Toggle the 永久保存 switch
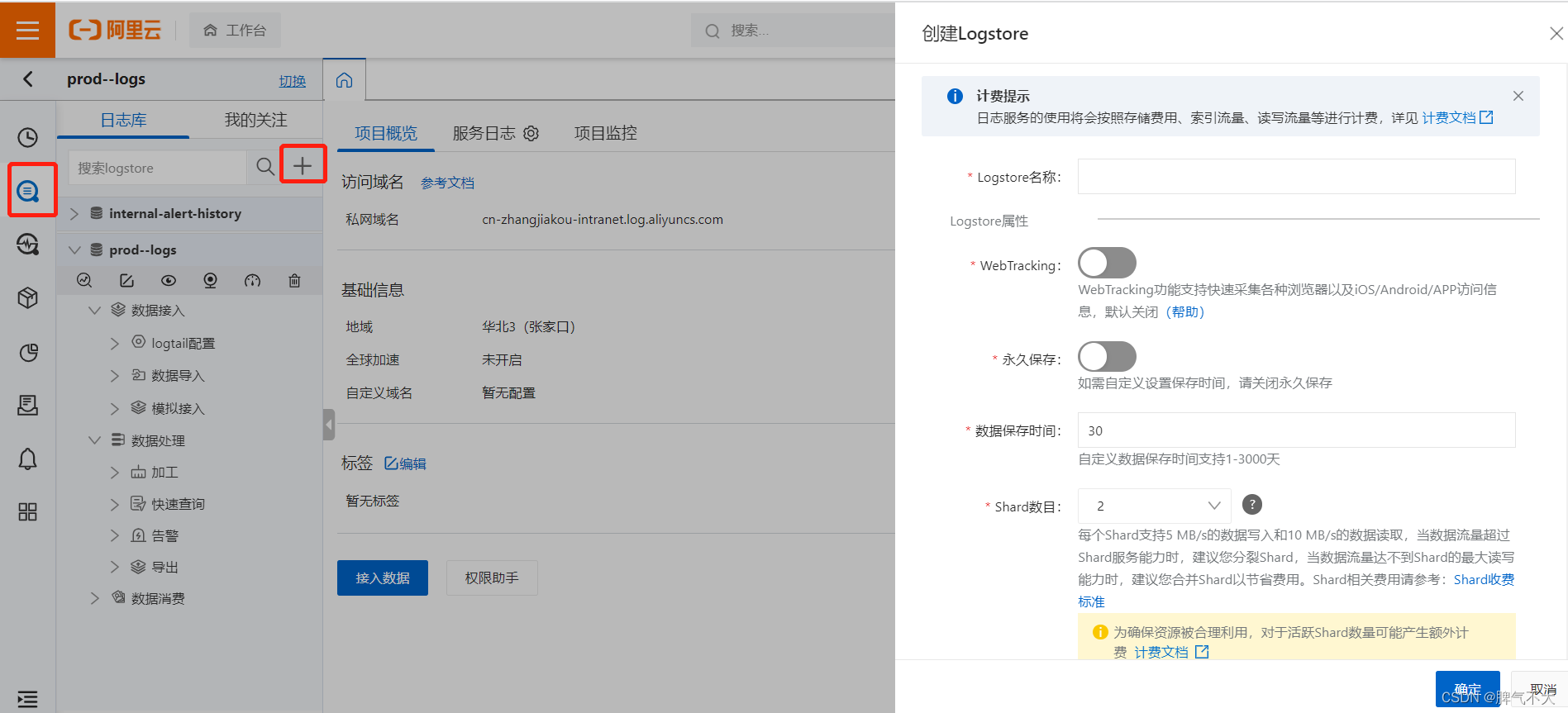The width and height of the screenshot is (1568, 713). pyautogui.click(x=1107, y=357)
